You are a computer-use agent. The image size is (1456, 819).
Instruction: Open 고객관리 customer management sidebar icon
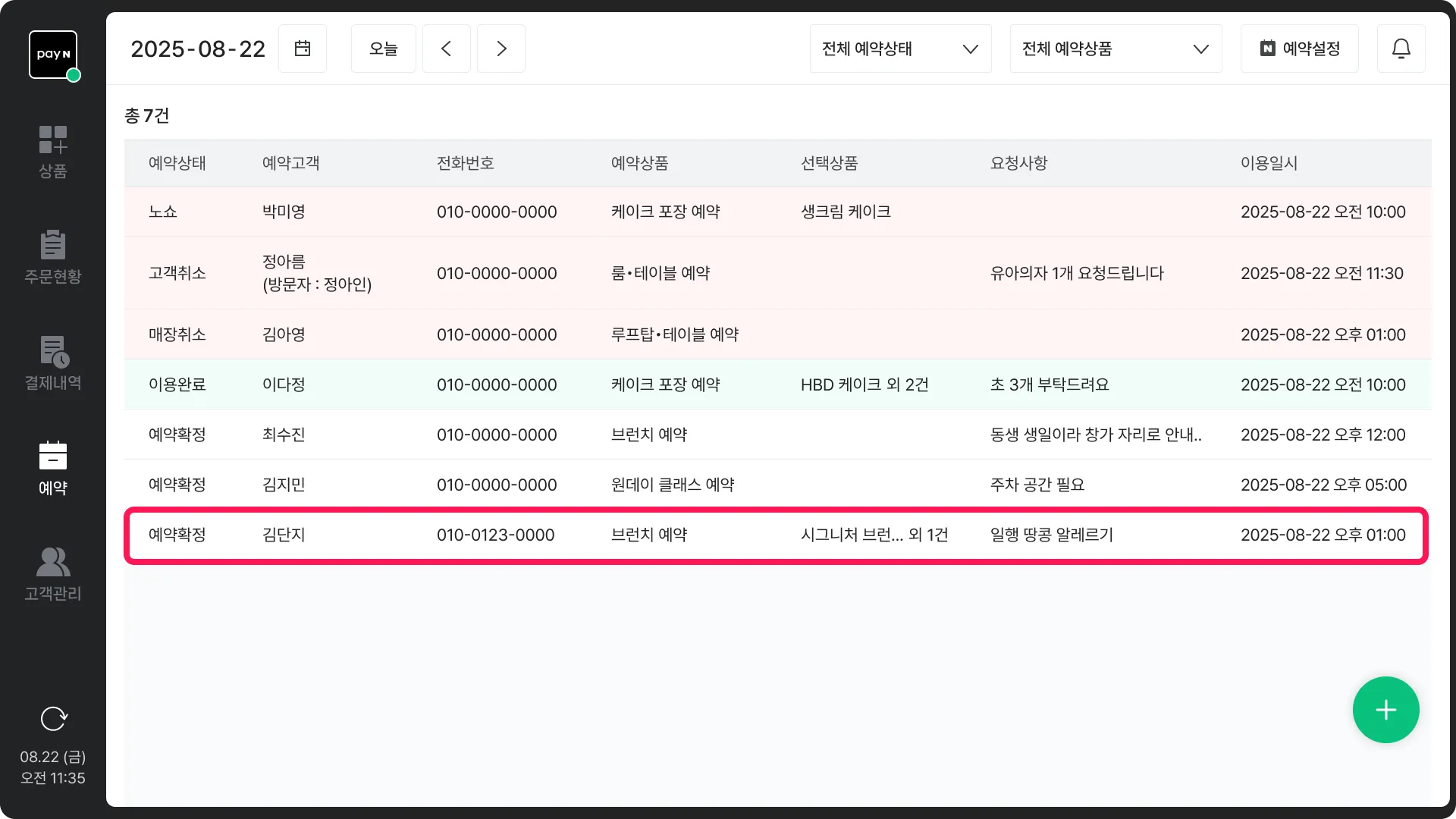coord(53,574)
